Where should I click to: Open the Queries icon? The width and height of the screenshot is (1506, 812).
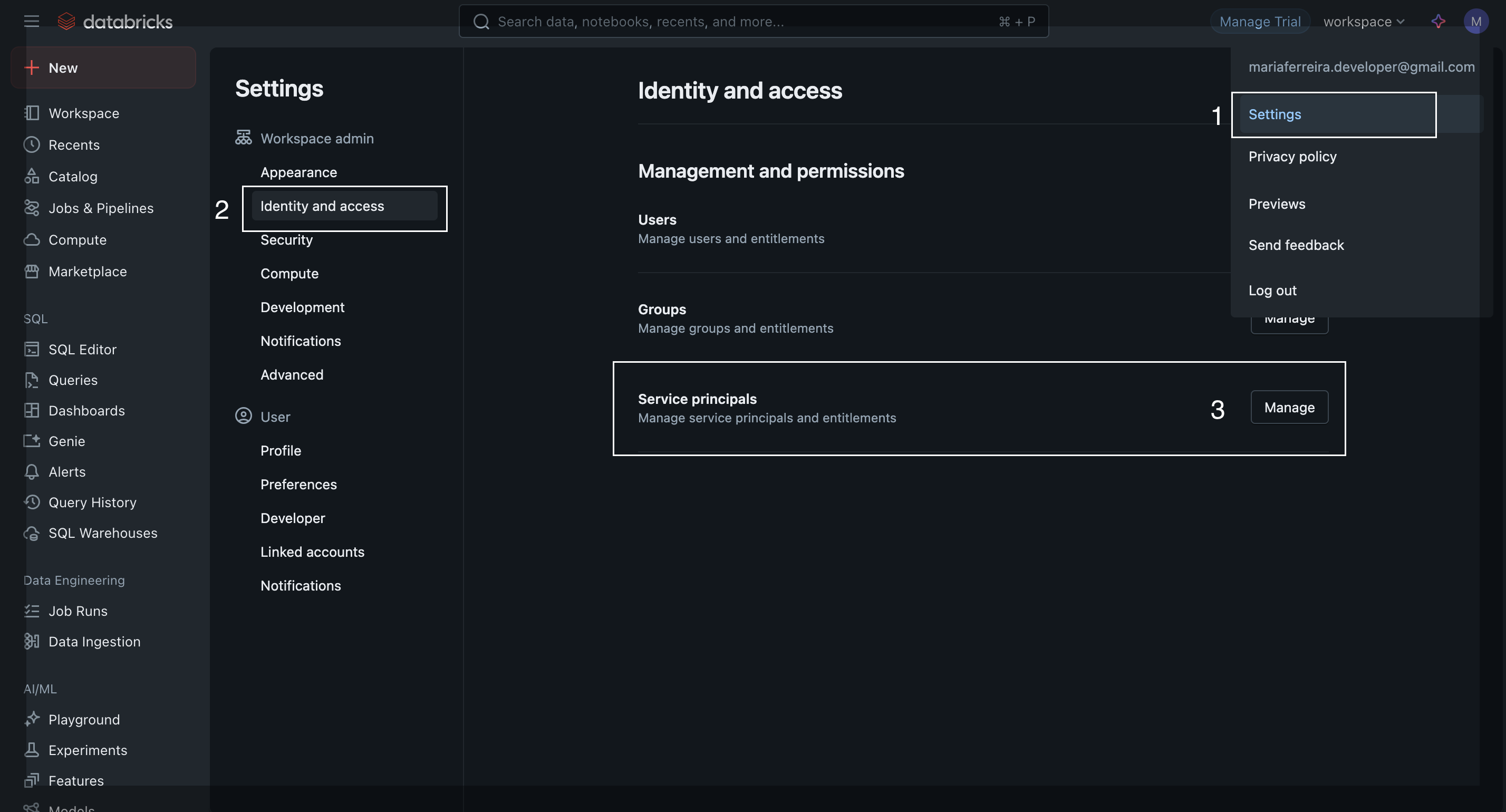tap(32, 380)
